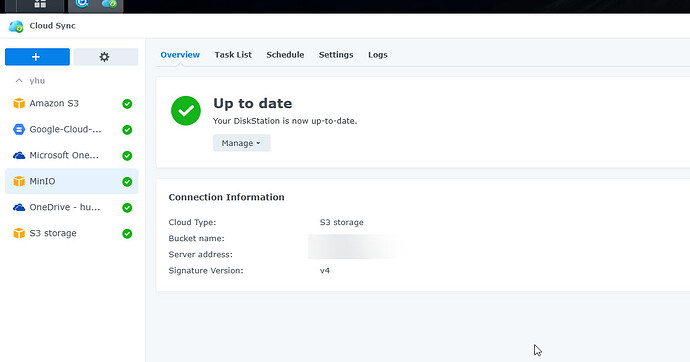
Task: Click the Microsoft OneDrive cloud icon
Action: [x=19, y=155]
